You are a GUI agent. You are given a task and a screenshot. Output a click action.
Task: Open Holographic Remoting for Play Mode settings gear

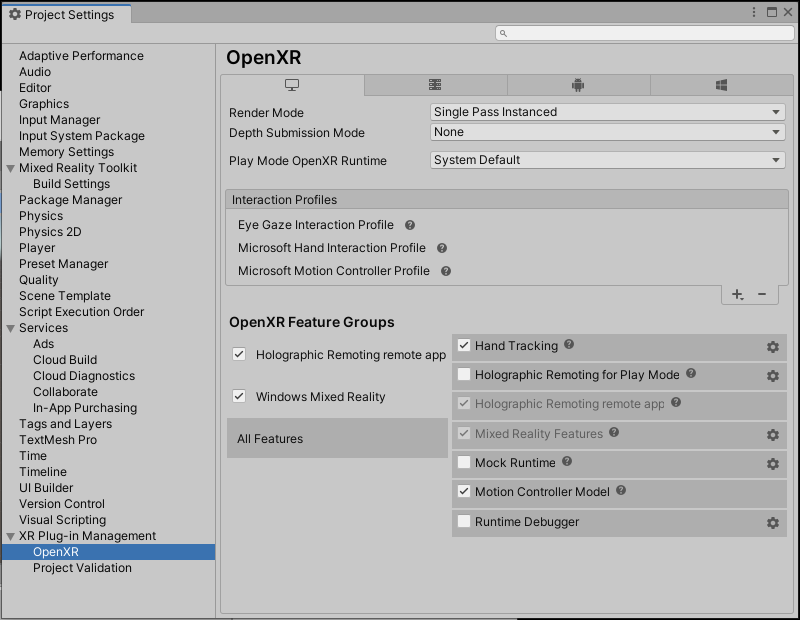click(772, 376)
